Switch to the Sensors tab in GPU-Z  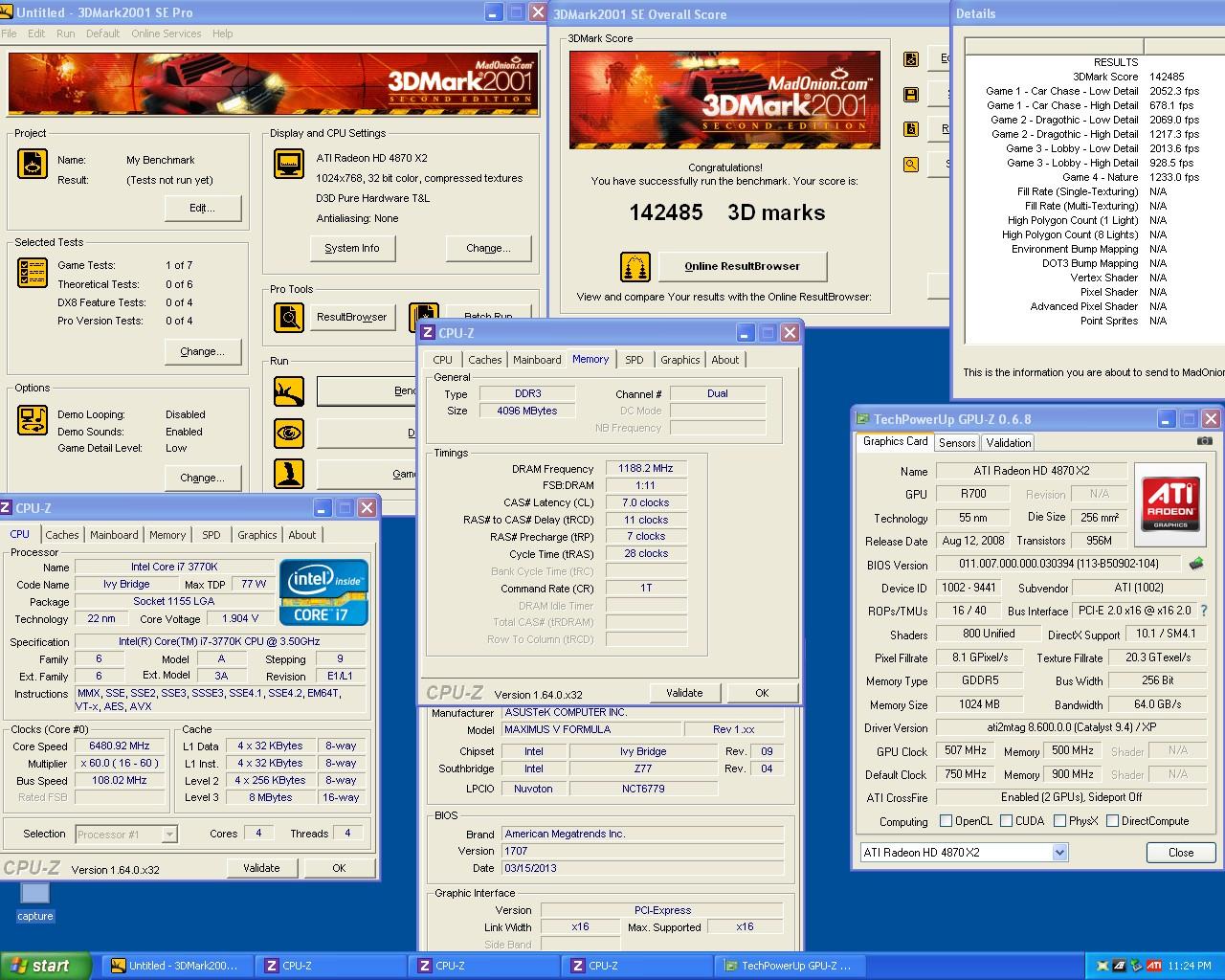point(957,443)
